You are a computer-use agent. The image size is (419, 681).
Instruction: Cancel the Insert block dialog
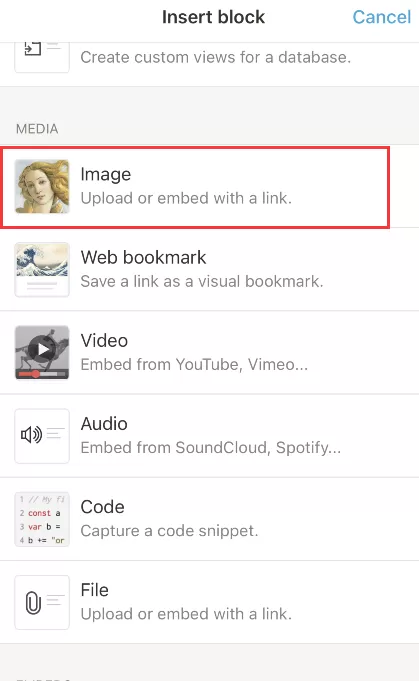pos(381,17)
